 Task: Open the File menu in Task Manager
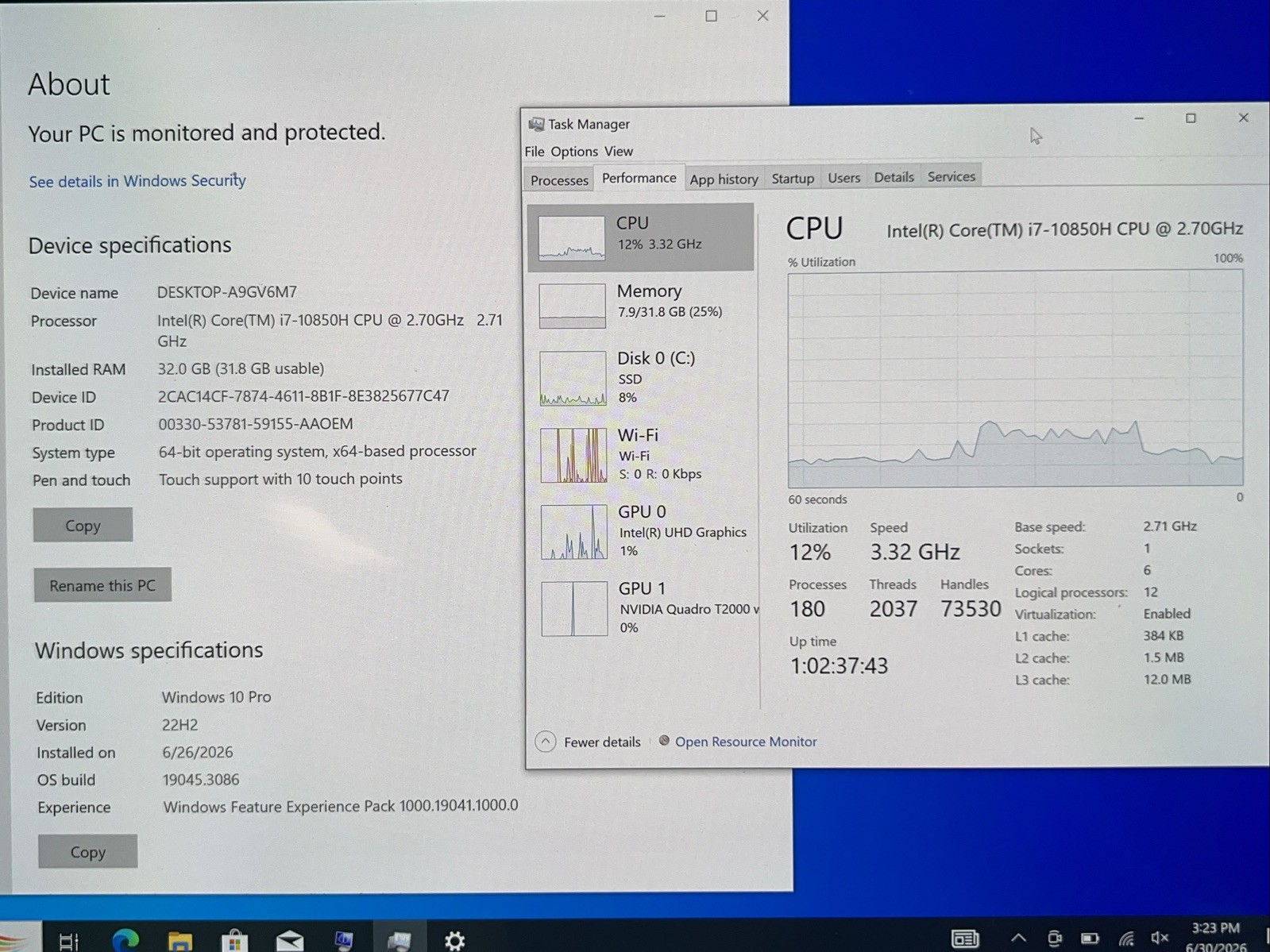[x=535, y=152]
